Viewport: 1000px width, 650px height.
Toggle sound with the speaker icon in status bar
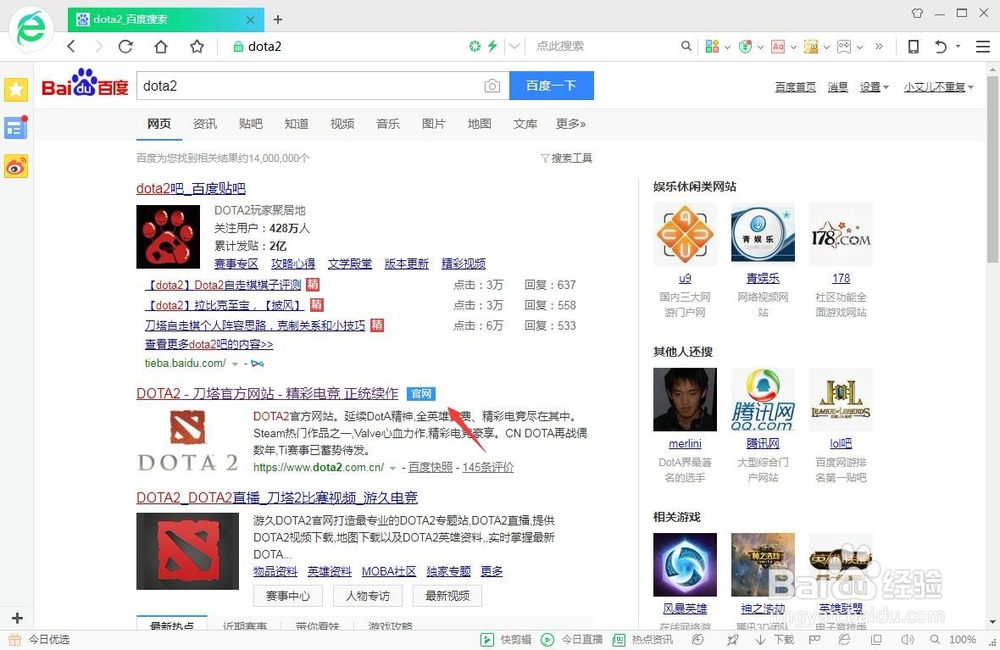[906, 639]
